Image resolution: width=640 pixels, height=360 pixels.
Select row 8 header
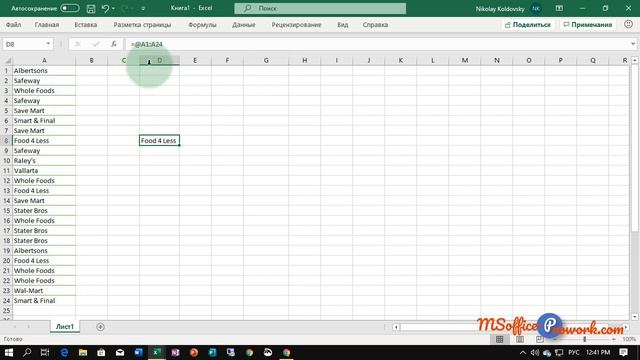[x=7, y=140]
